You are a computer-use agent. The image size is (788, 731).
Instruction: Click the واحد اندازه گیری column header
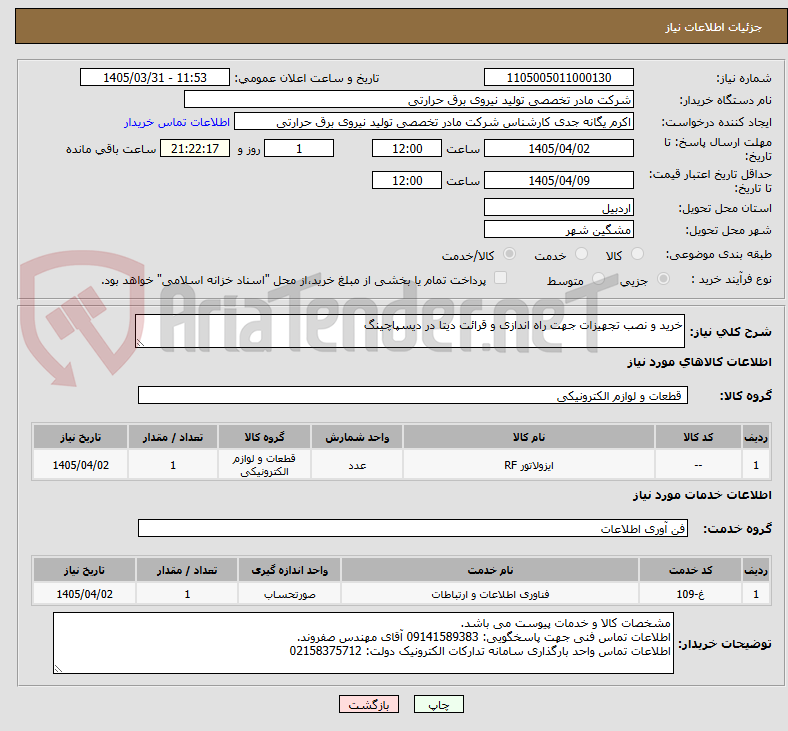[x=289, y=570]
